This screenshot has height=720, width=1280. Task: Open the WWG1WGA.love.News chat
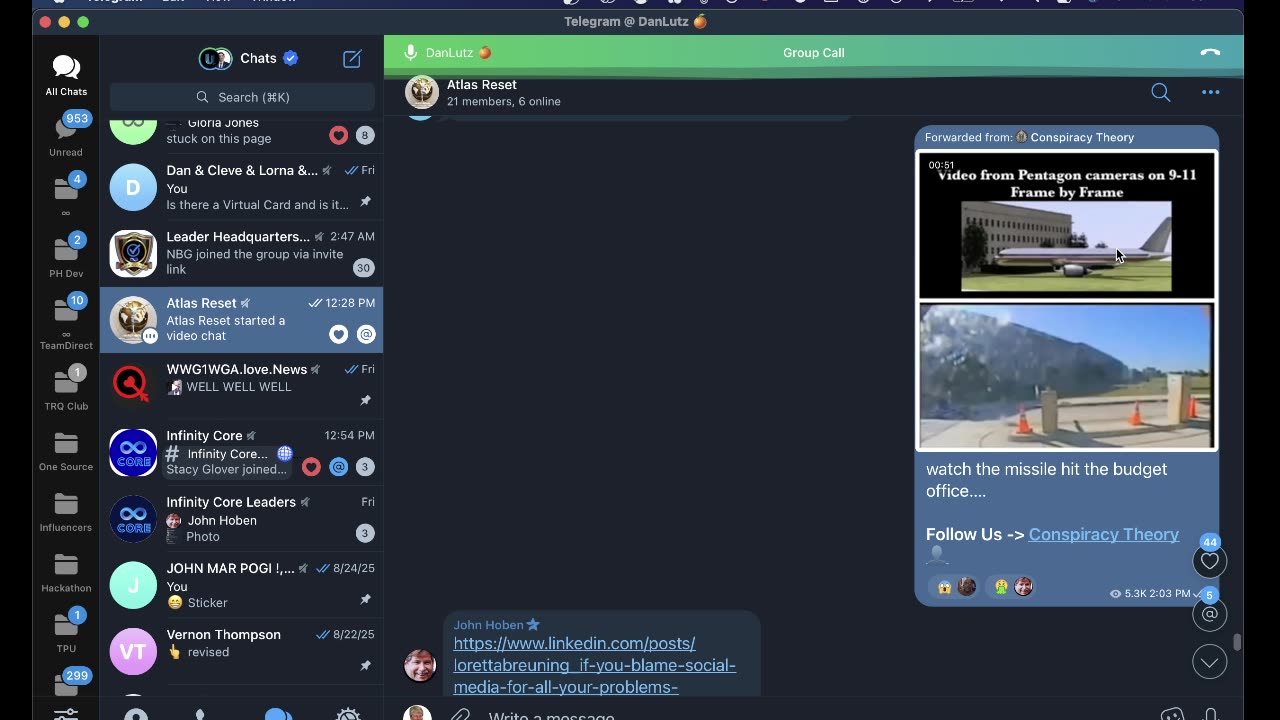(x=241, y=386)
